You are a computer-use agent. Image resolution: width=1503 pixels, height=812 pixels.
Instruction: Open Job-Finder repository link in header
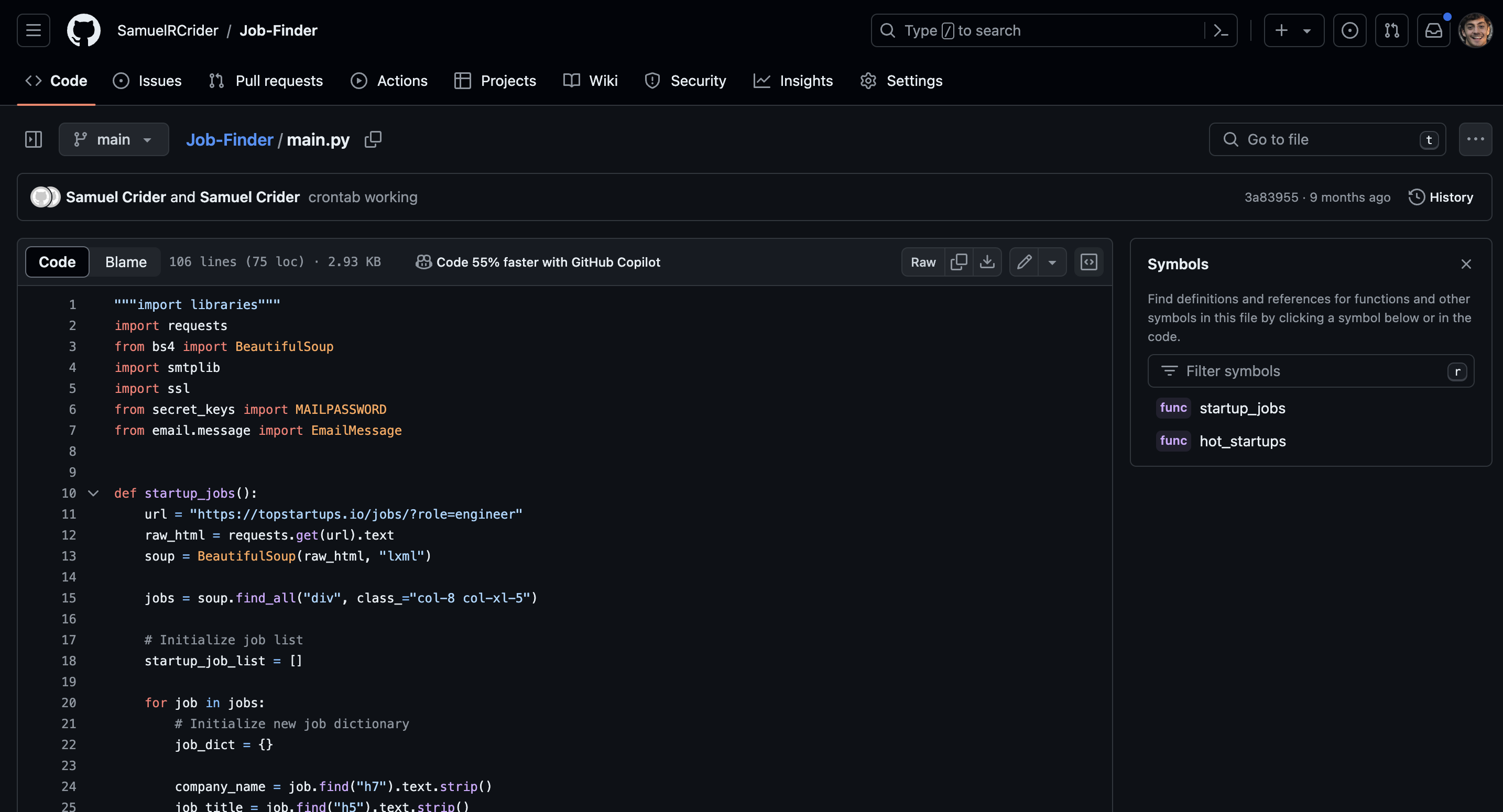[x=278, y=30]
